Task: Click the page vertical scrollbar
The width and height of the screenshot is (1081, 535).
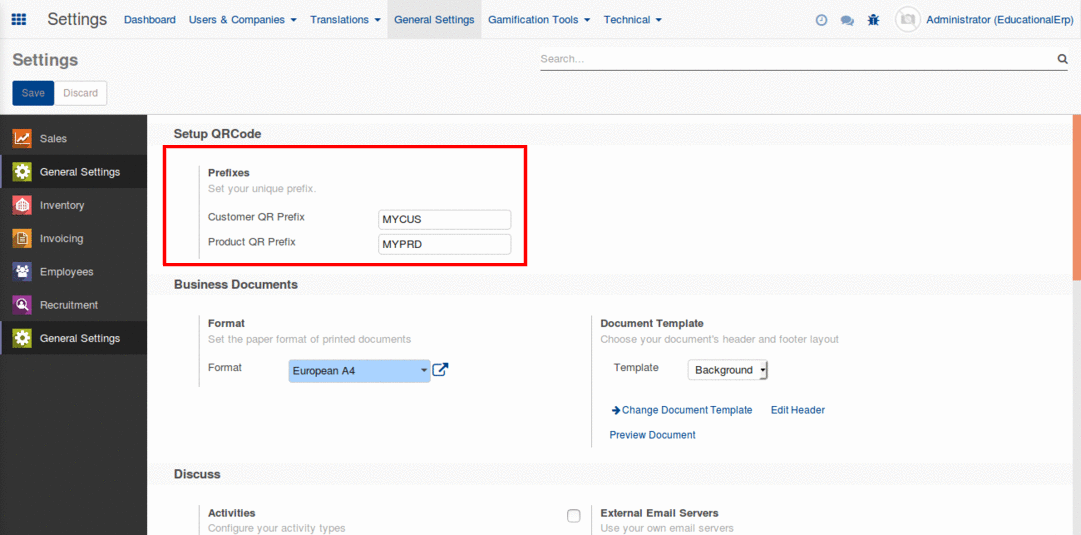Action: coord(1076,197)
